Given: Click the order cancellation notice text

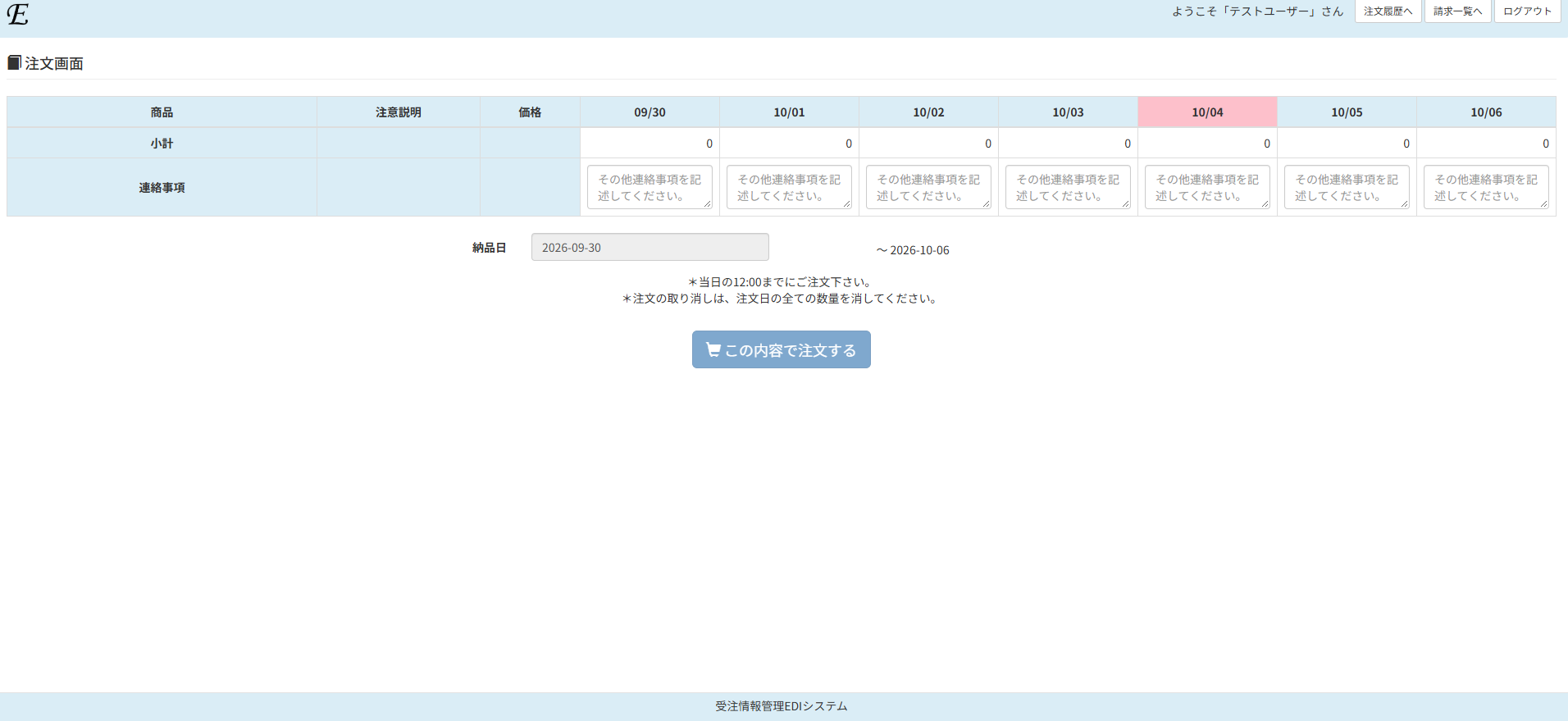Looking at the screenshot, I should tap(781, 299).
